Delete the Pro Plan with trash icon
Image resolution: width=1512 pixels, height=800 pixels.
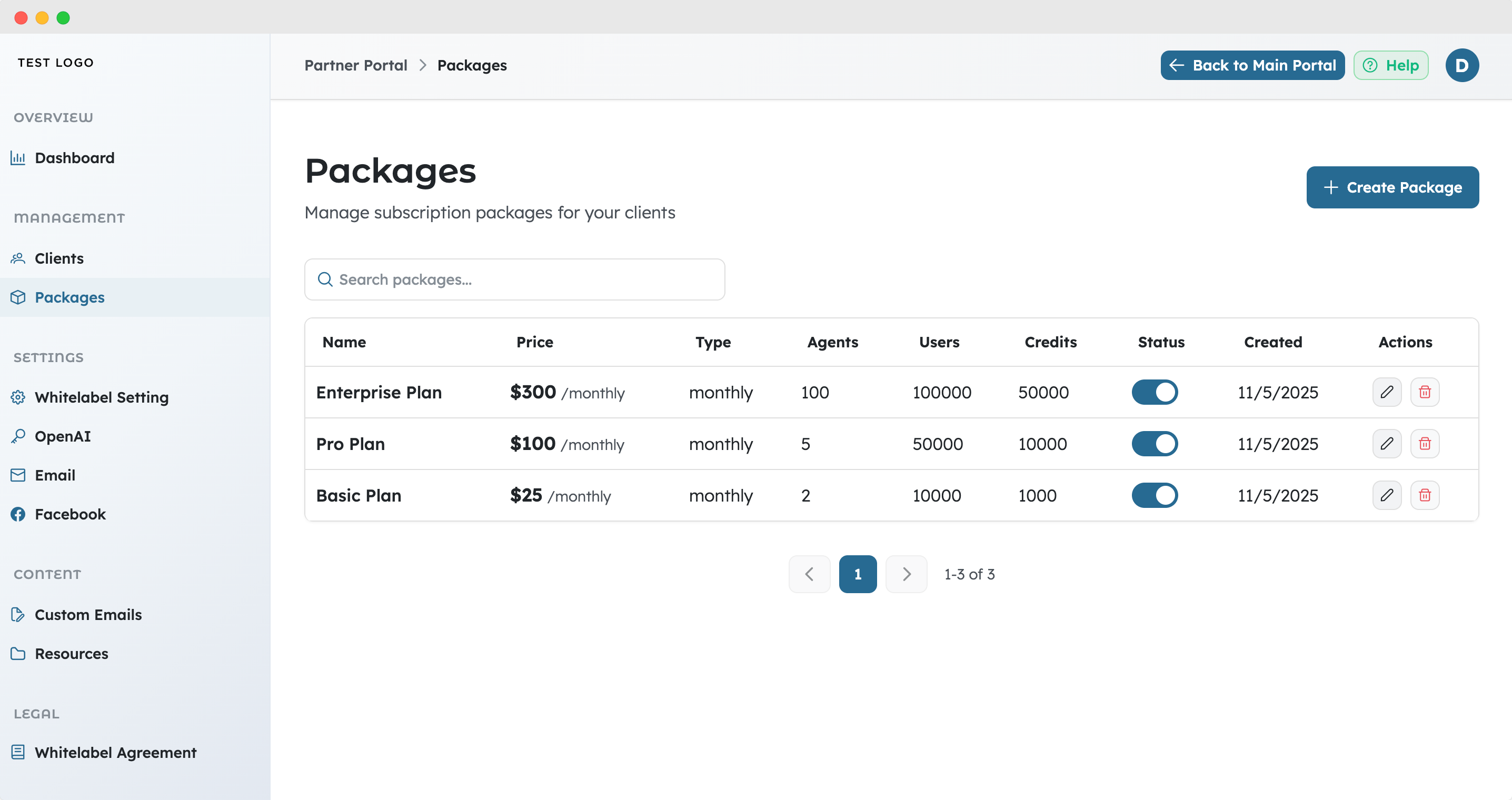(1425, 444)
